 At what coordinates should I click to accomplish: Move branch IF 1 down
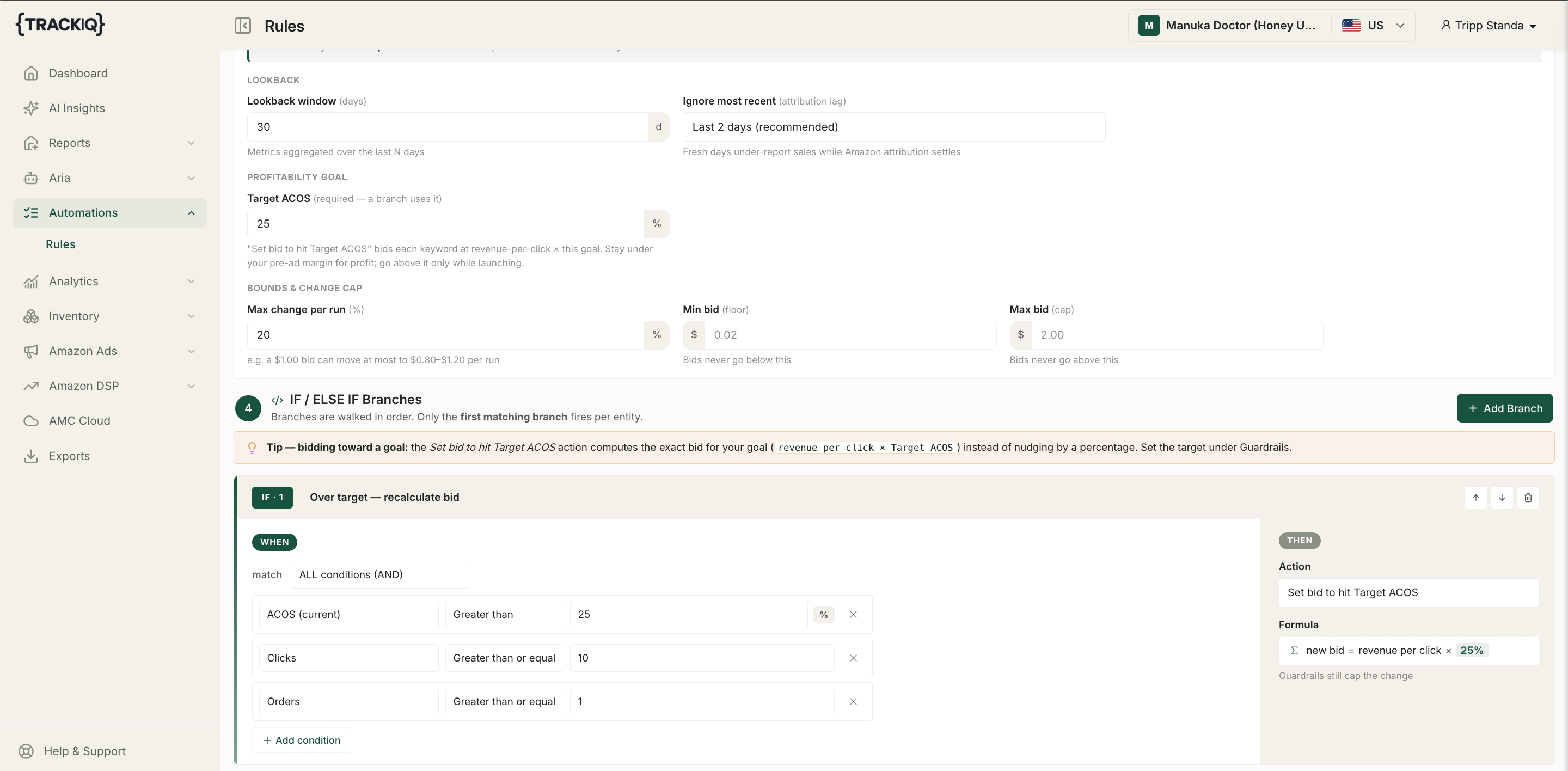pos(1502,497)
